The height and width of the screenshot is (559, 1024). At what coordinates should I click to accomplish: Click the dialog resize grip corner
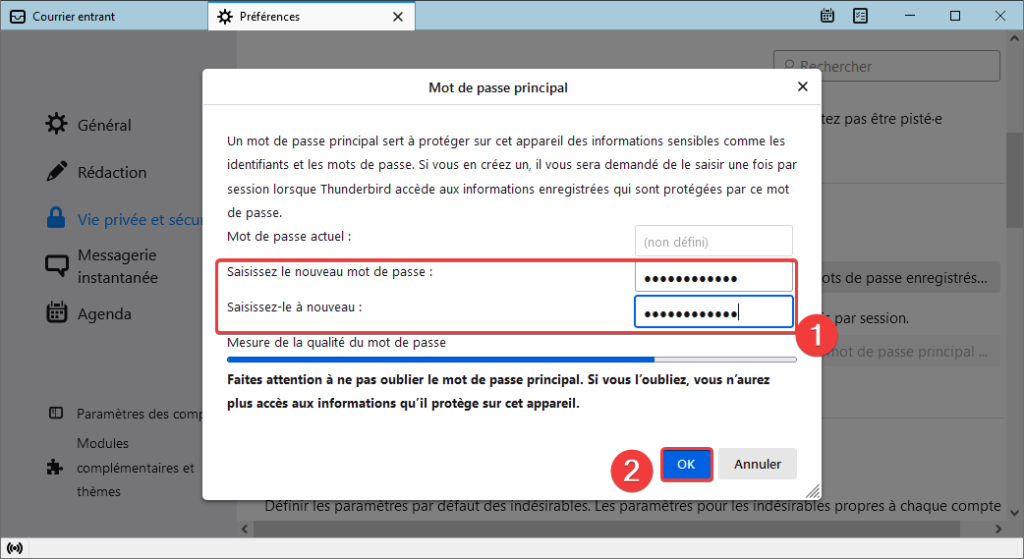pos(813,492)
